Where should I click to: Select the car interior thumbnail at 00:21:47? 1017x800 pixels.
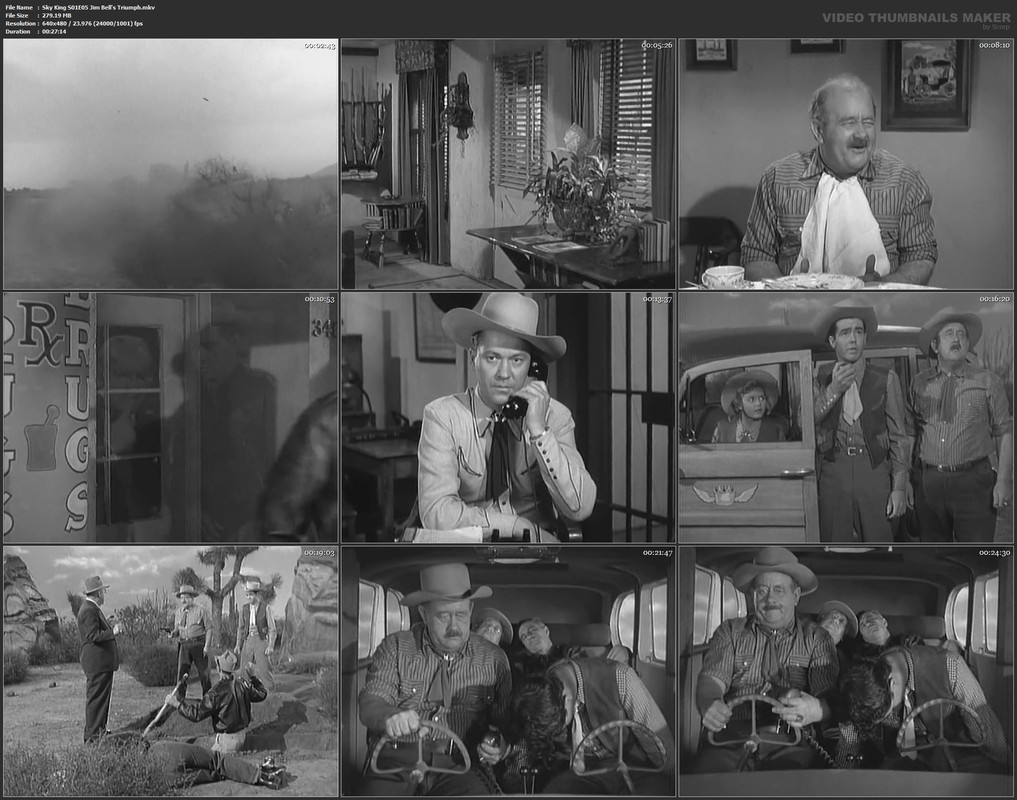[x=508, y=671]
